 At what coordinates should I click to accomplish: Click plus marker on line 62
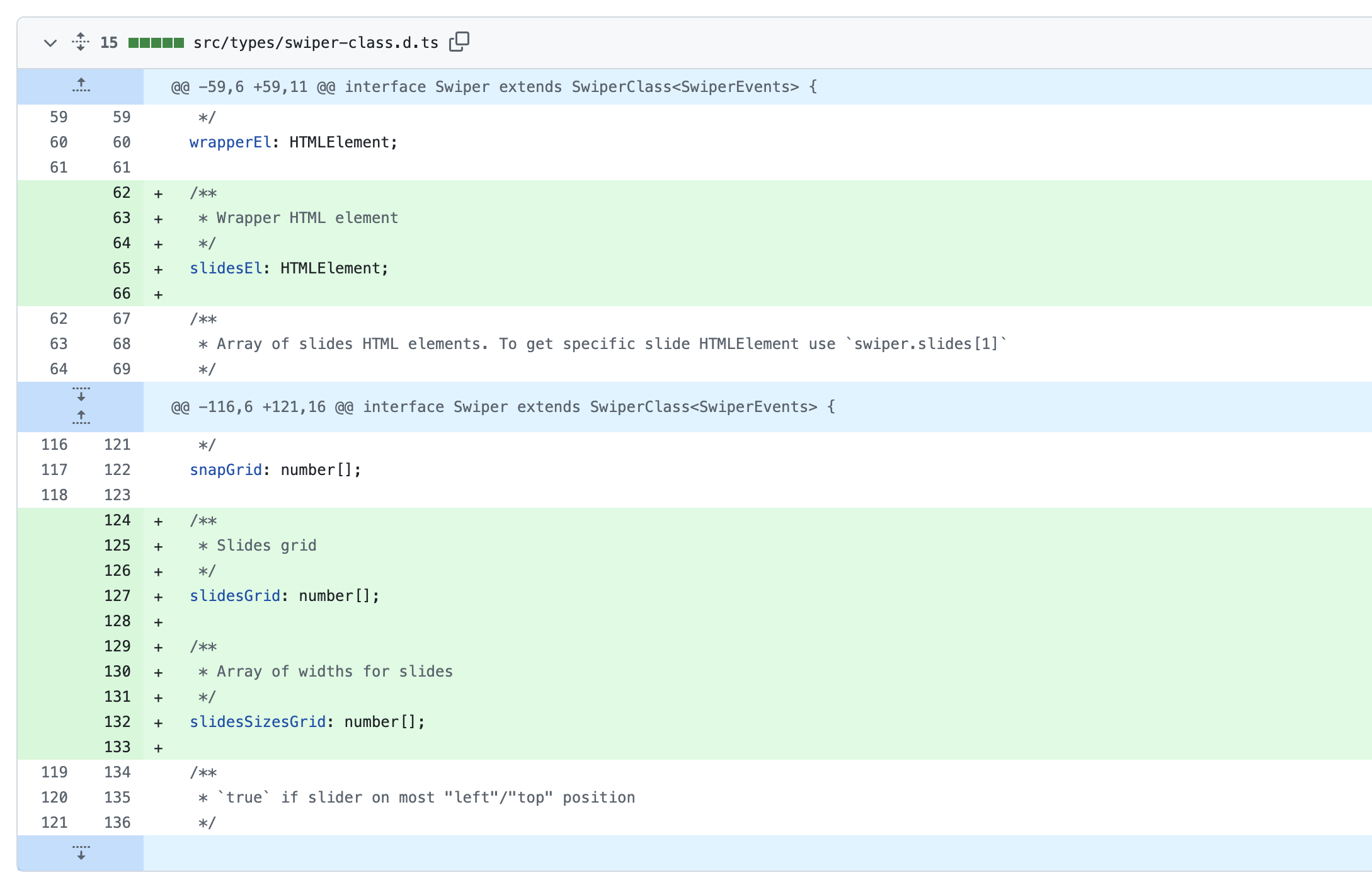[158, 193]
